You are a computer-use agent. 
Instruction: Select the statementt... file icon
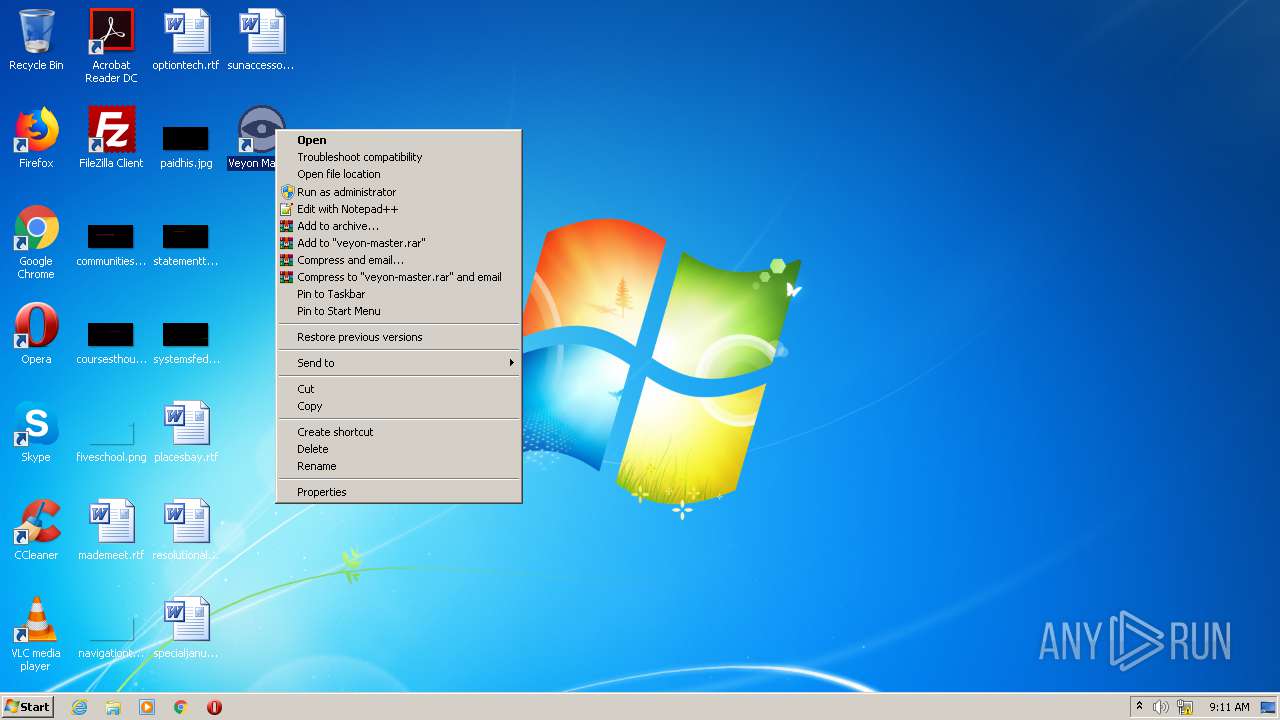186,245
